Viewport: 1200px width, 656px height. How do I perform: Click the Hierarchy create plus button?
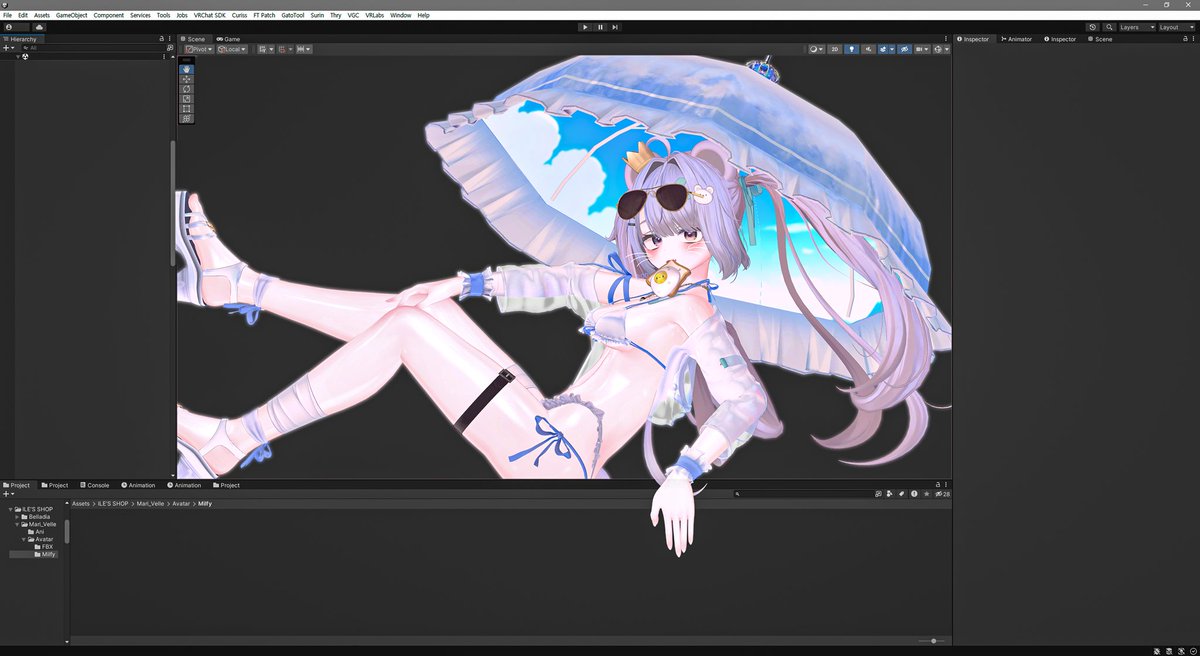tap(10, 48)
